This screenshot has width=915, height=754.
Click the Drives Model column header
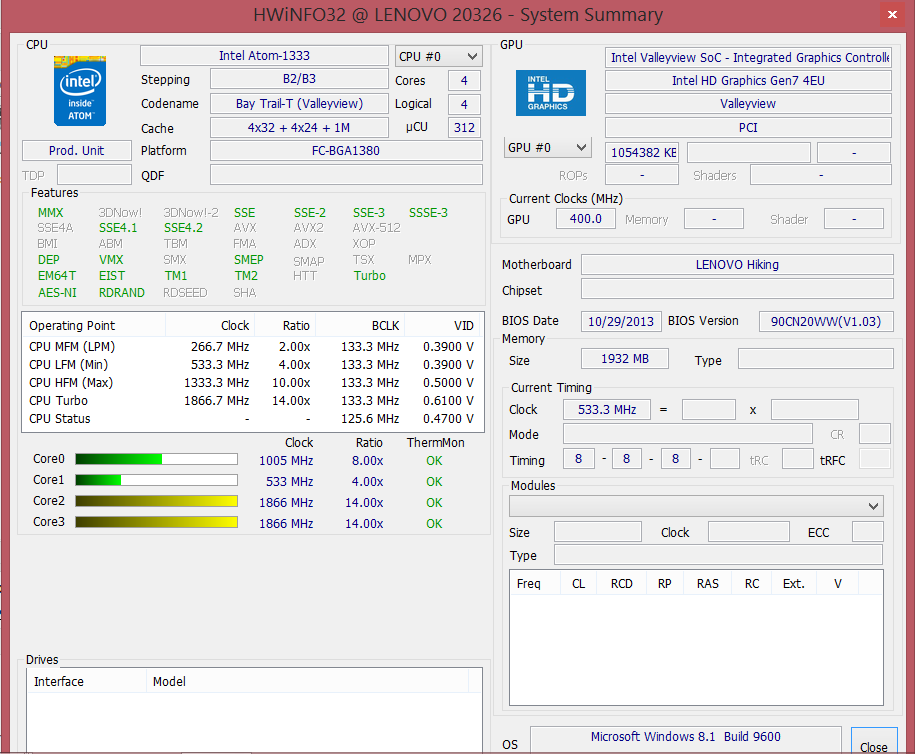307,682
